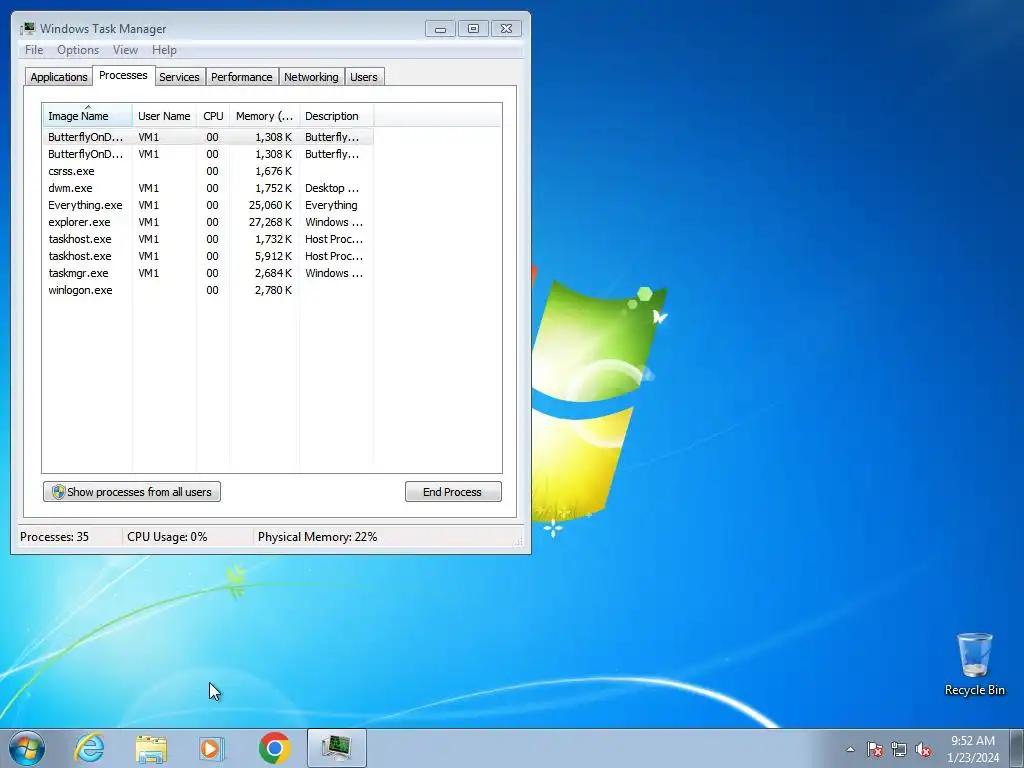Click the network status tray icon
The image size is (1024, 768).
[x=899, y=749]
